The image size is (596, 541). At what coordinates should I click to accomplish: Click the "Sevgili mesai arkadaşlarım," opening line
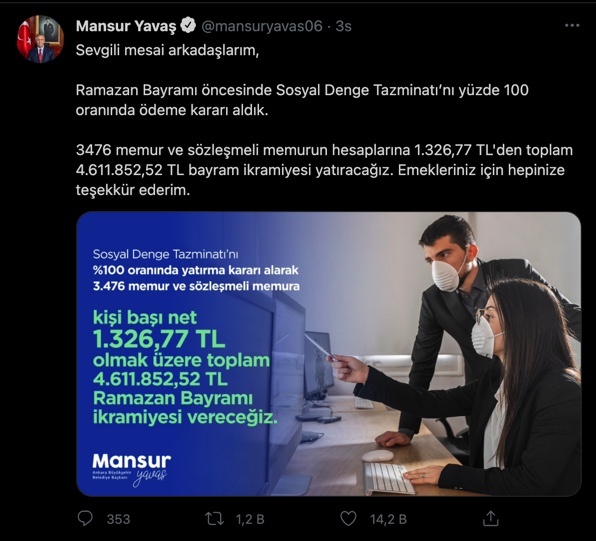[x=167, y=50]
